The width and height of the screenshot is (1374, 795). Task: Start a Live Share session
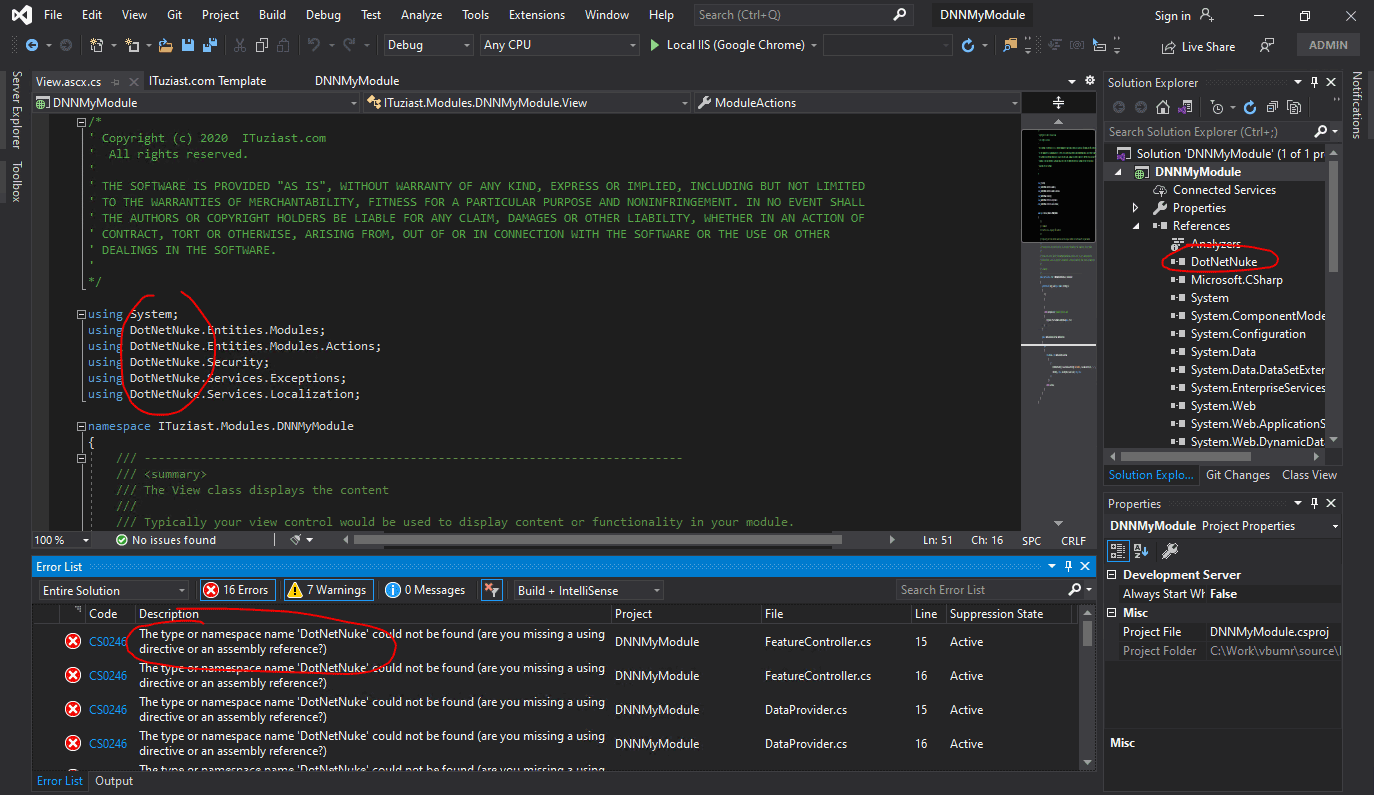1199,46
